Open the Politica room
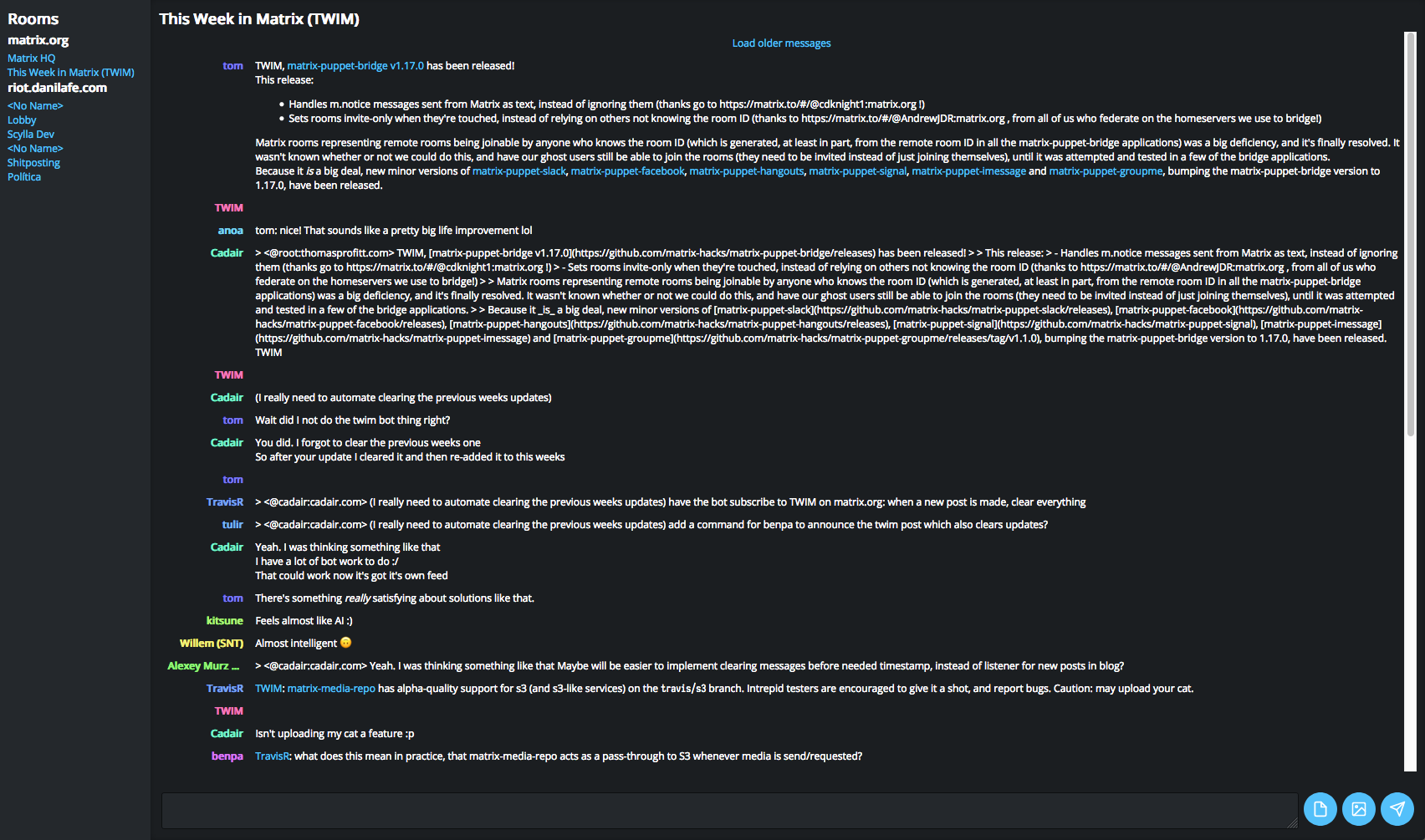 tap(24, 177)
